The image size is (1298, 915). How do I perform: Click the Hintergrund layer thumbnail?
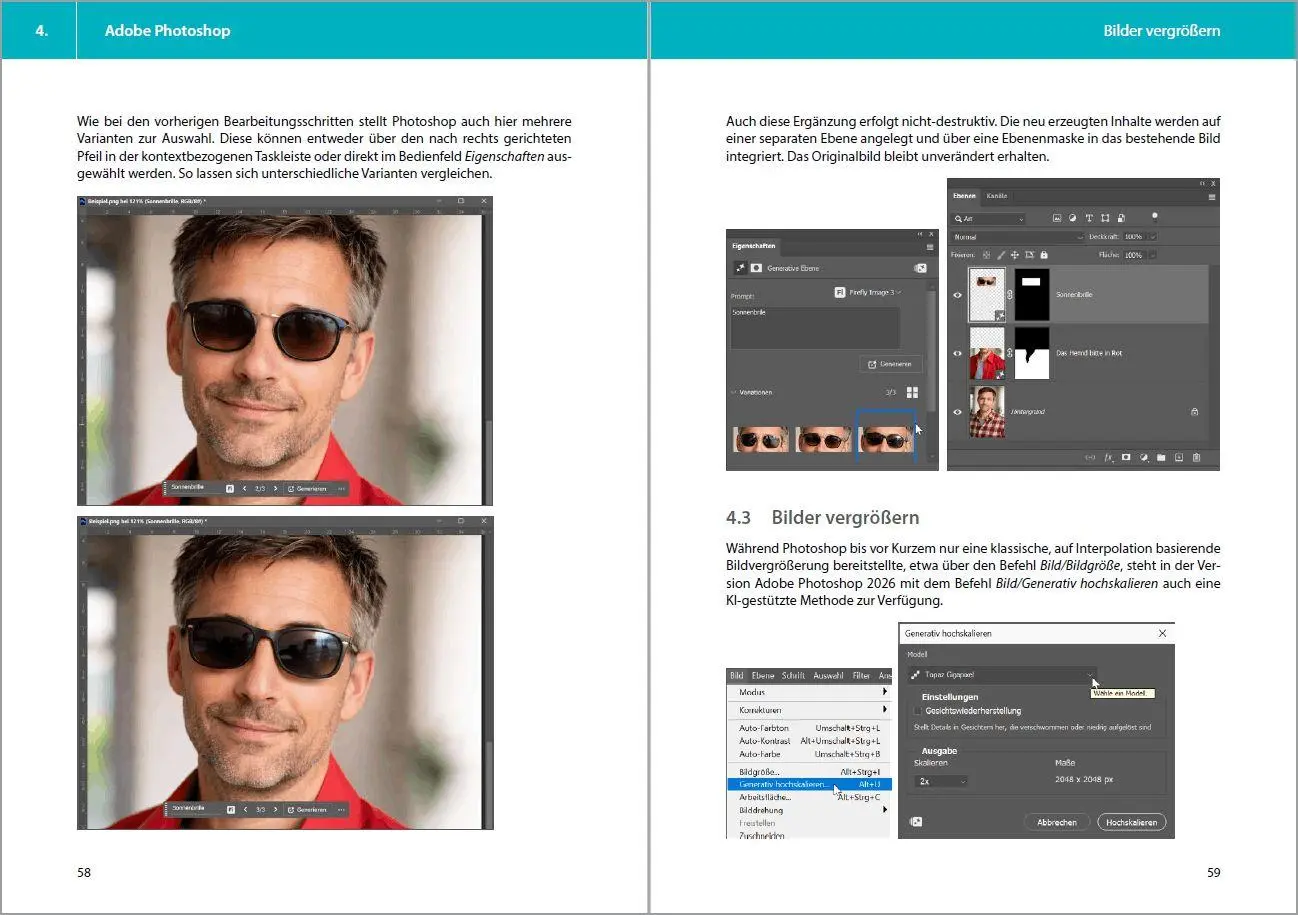point(987,412)
